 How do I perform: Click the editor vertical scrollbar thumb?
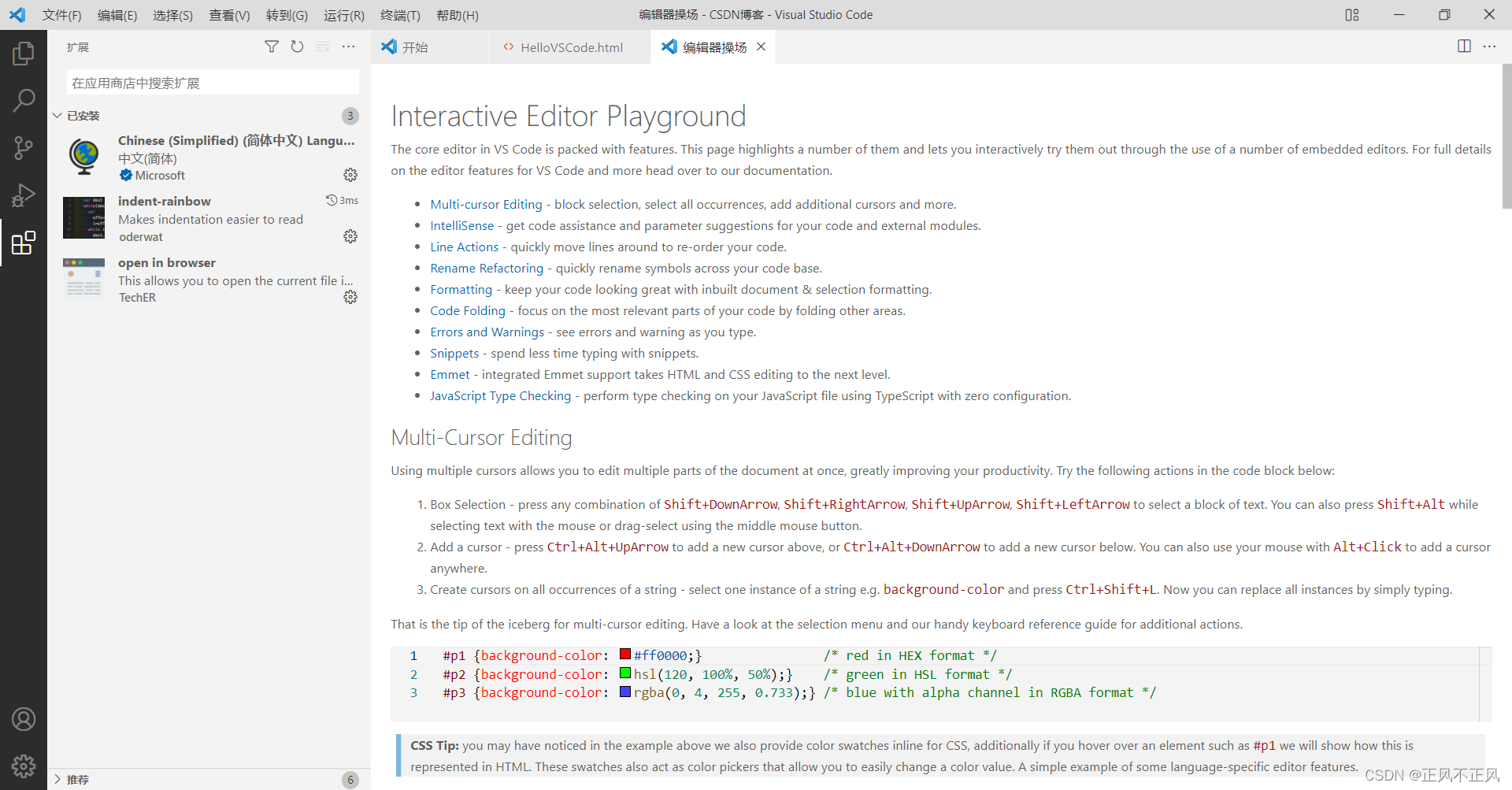pos(1506,135)
